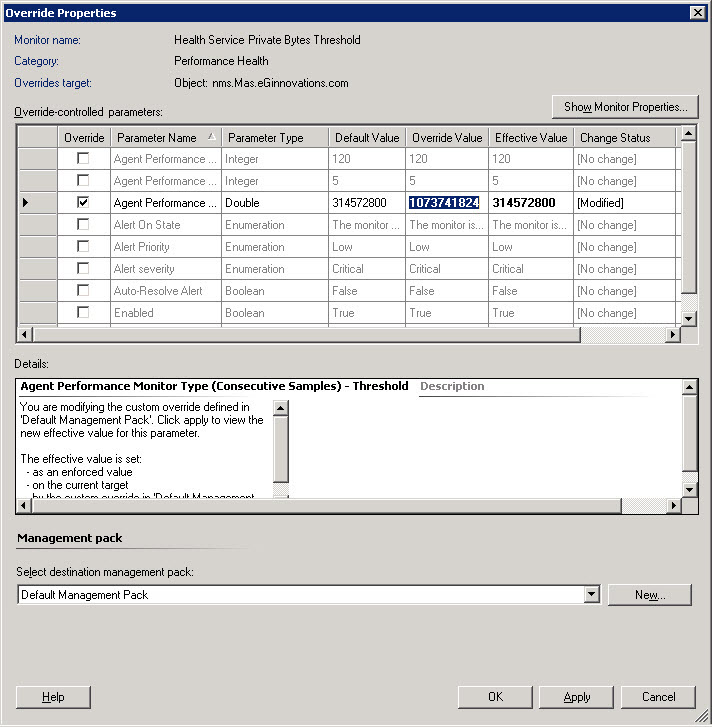Sort by Parameter Name column header

tap(166, 138)
